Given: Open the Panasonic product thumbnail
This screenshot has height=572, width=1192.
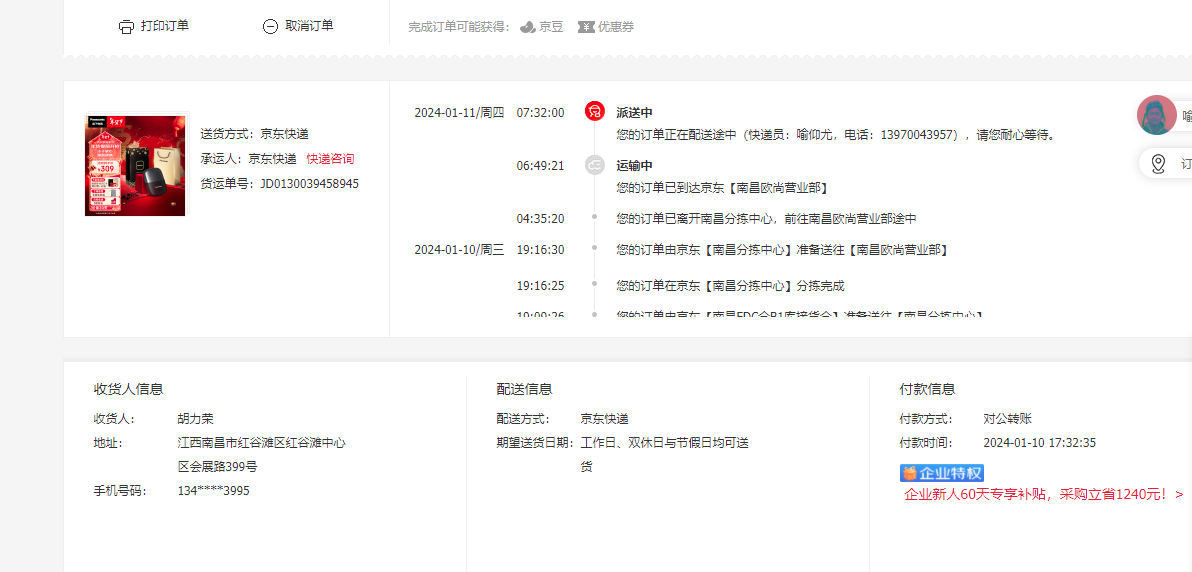Looking at the screenshot, I should click(x=136, y=165).
